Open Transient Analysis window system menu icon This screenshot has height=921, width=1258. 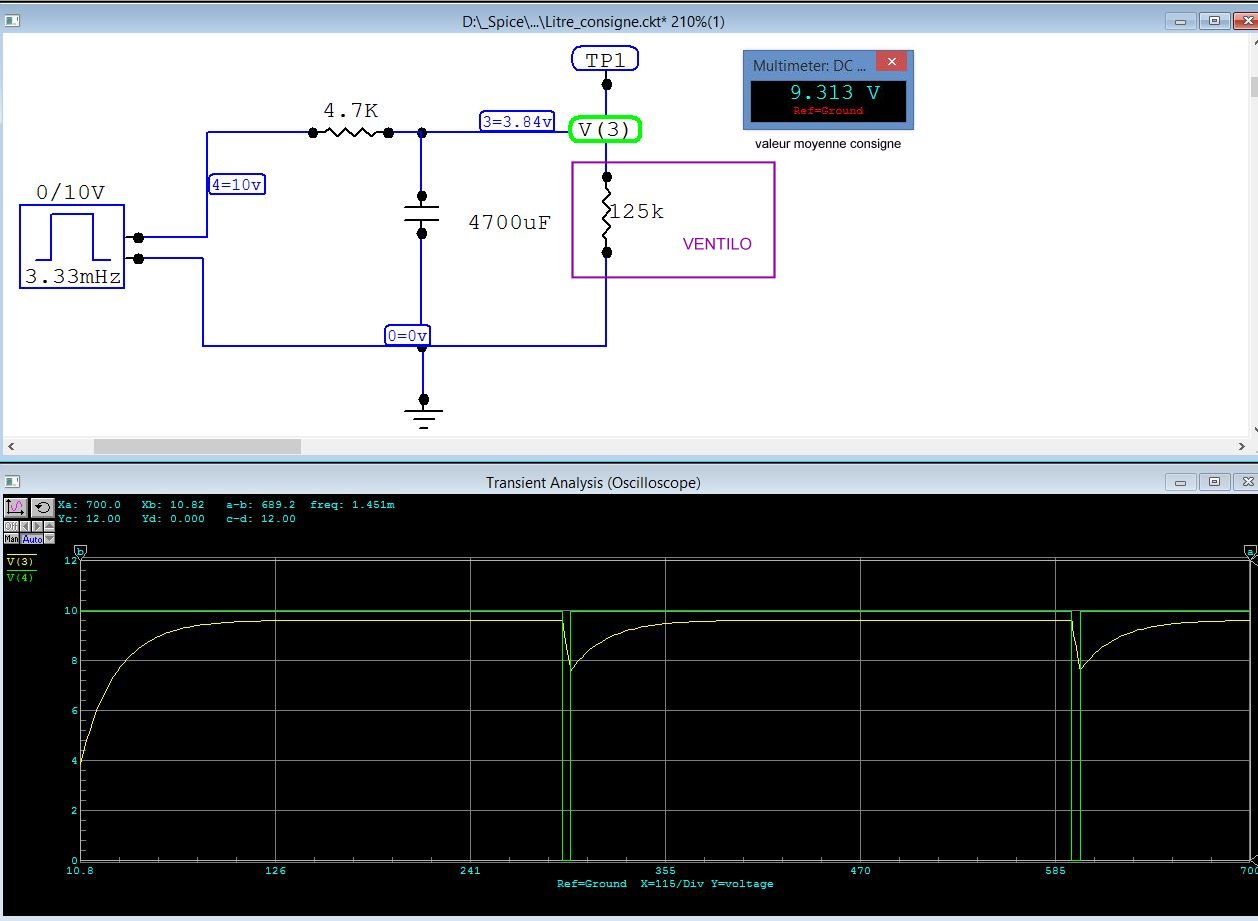(13, 482)
